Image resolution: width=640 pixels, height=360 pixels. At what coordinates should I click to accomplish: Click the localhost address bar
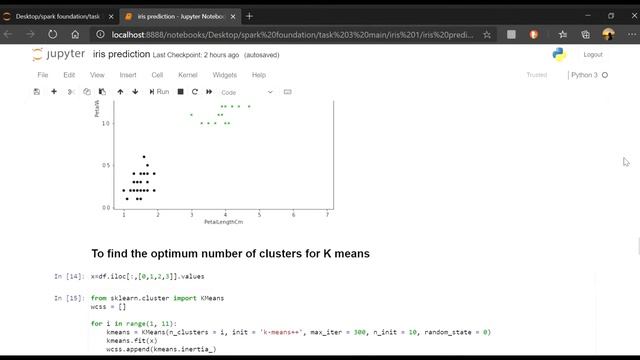(292, 35)
